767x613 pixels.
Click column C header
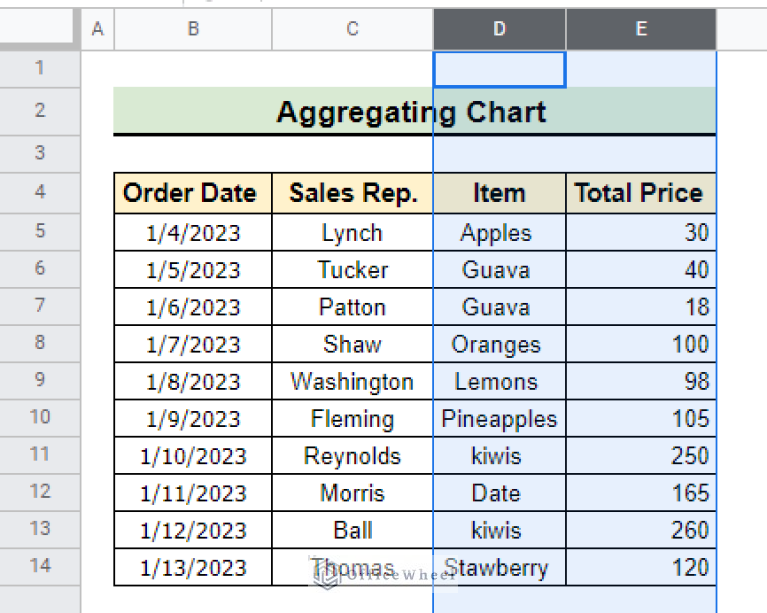pos(352,30)
